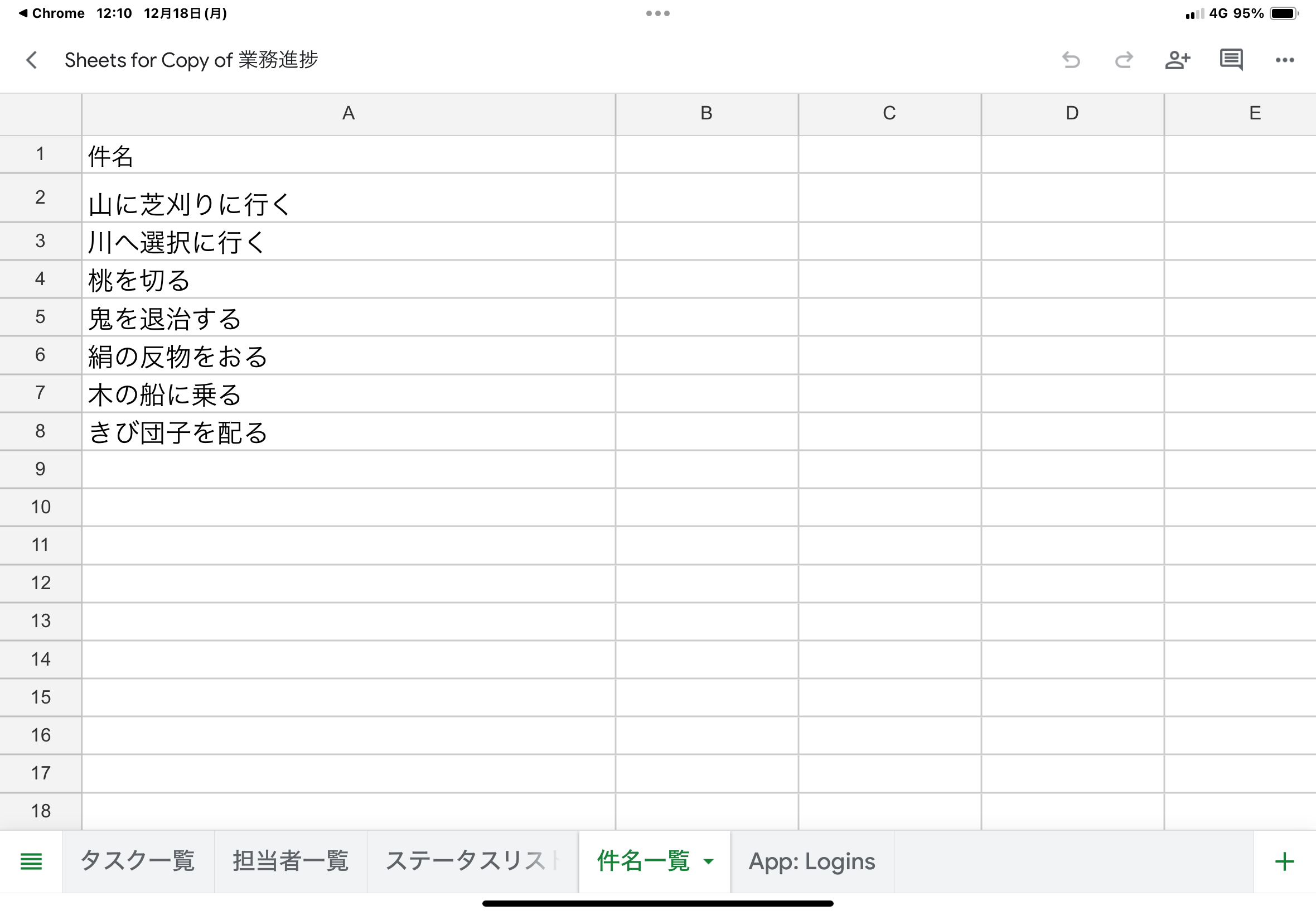Screen dimensions: 1316x915
Task: Click the back arrow to exit the sheet
Action: [x=32, y=60]
